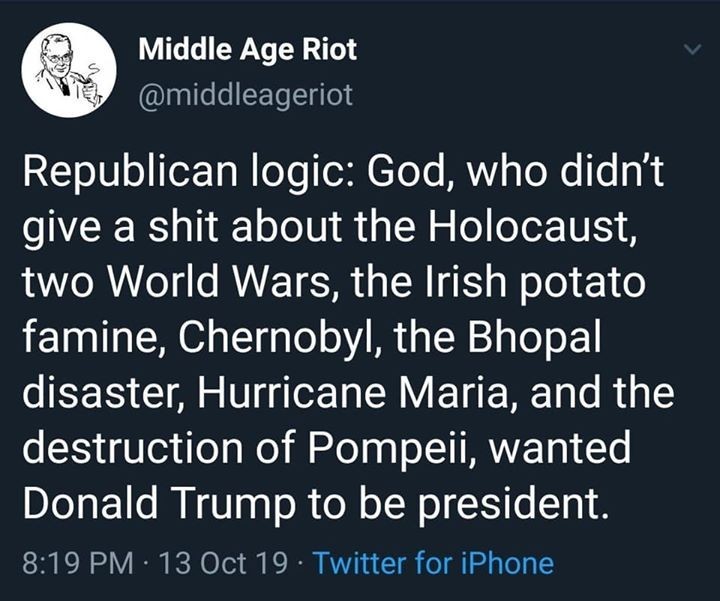
Task: Click the 'Middle Age Riot' display name
Action: (246, 47)
